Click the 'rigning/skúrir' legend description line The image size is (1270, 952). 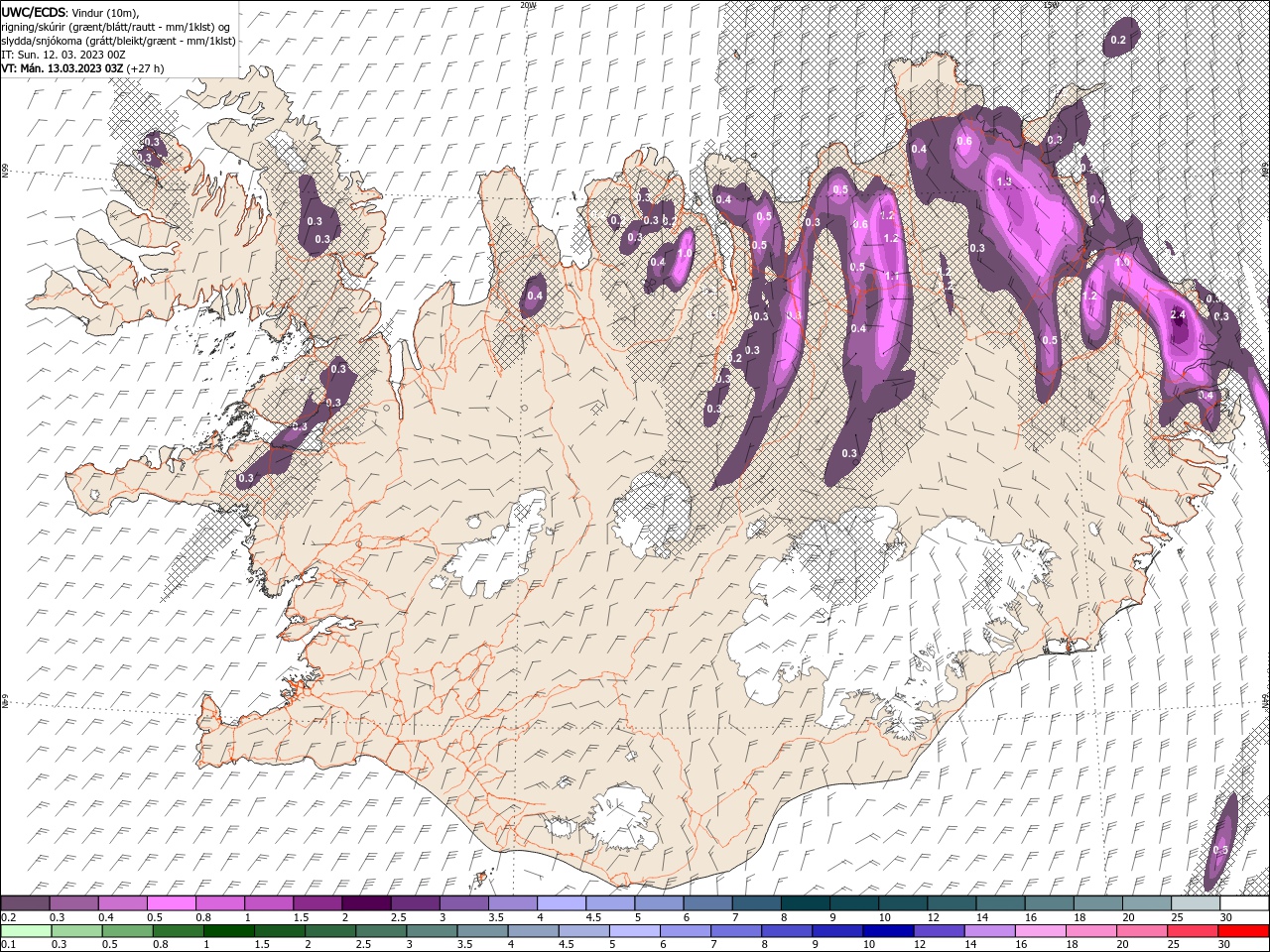(x=117, y=26)
